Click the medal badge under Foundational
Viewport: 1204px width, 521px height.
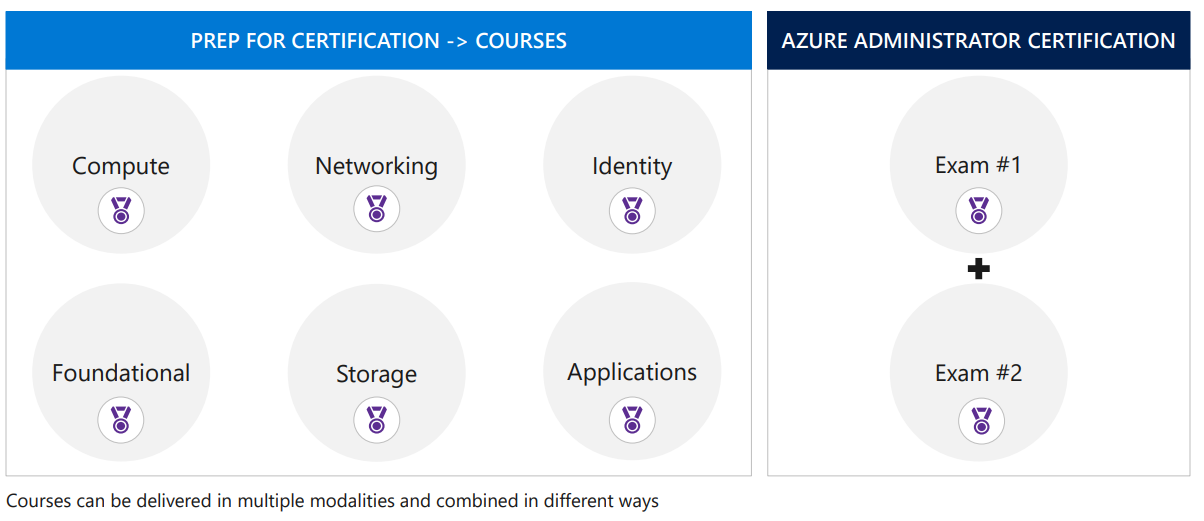coord(121,420)
